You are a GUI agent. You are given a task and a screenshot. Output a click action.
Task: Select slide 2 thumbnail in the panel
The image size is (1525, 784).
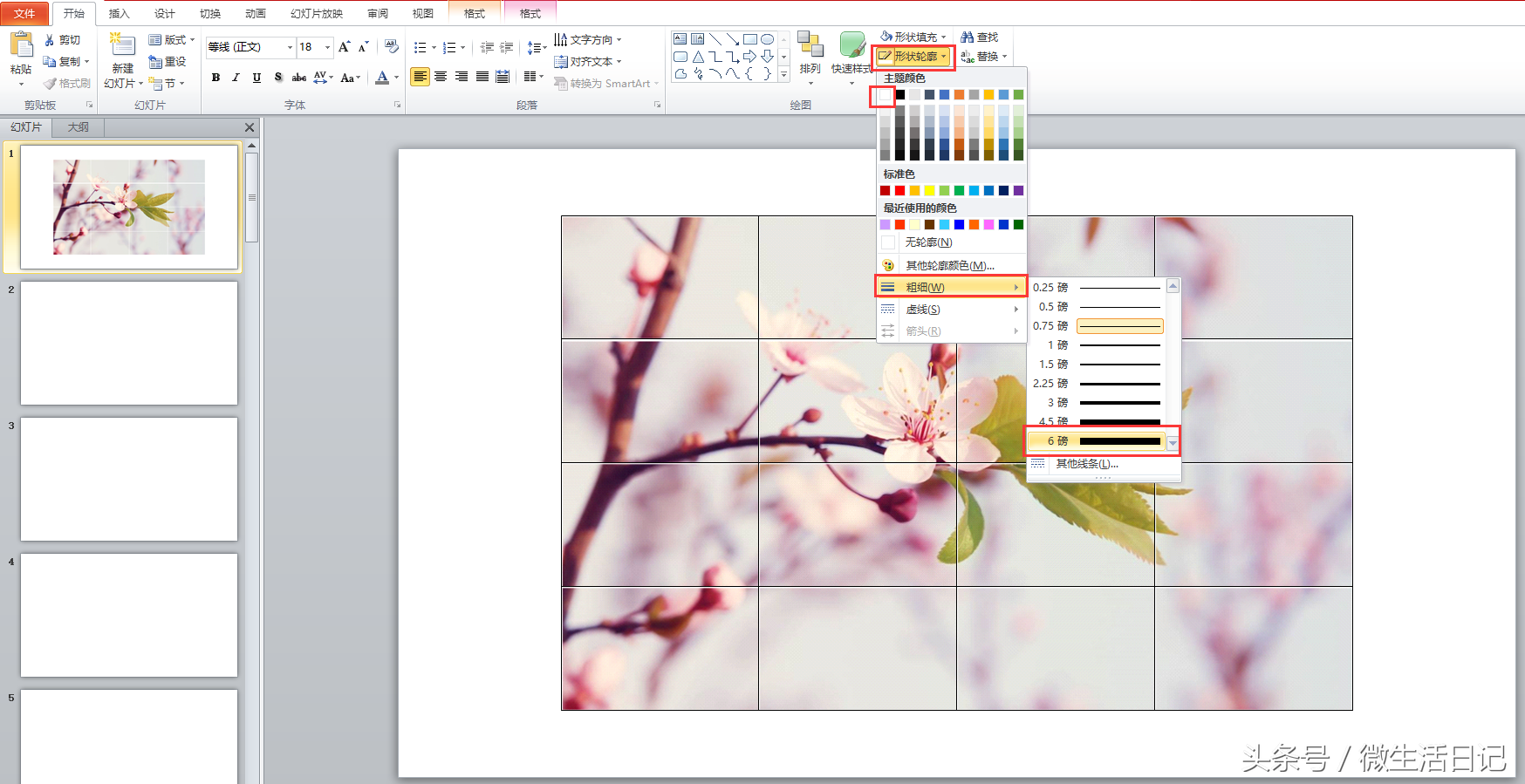[129, 343]
